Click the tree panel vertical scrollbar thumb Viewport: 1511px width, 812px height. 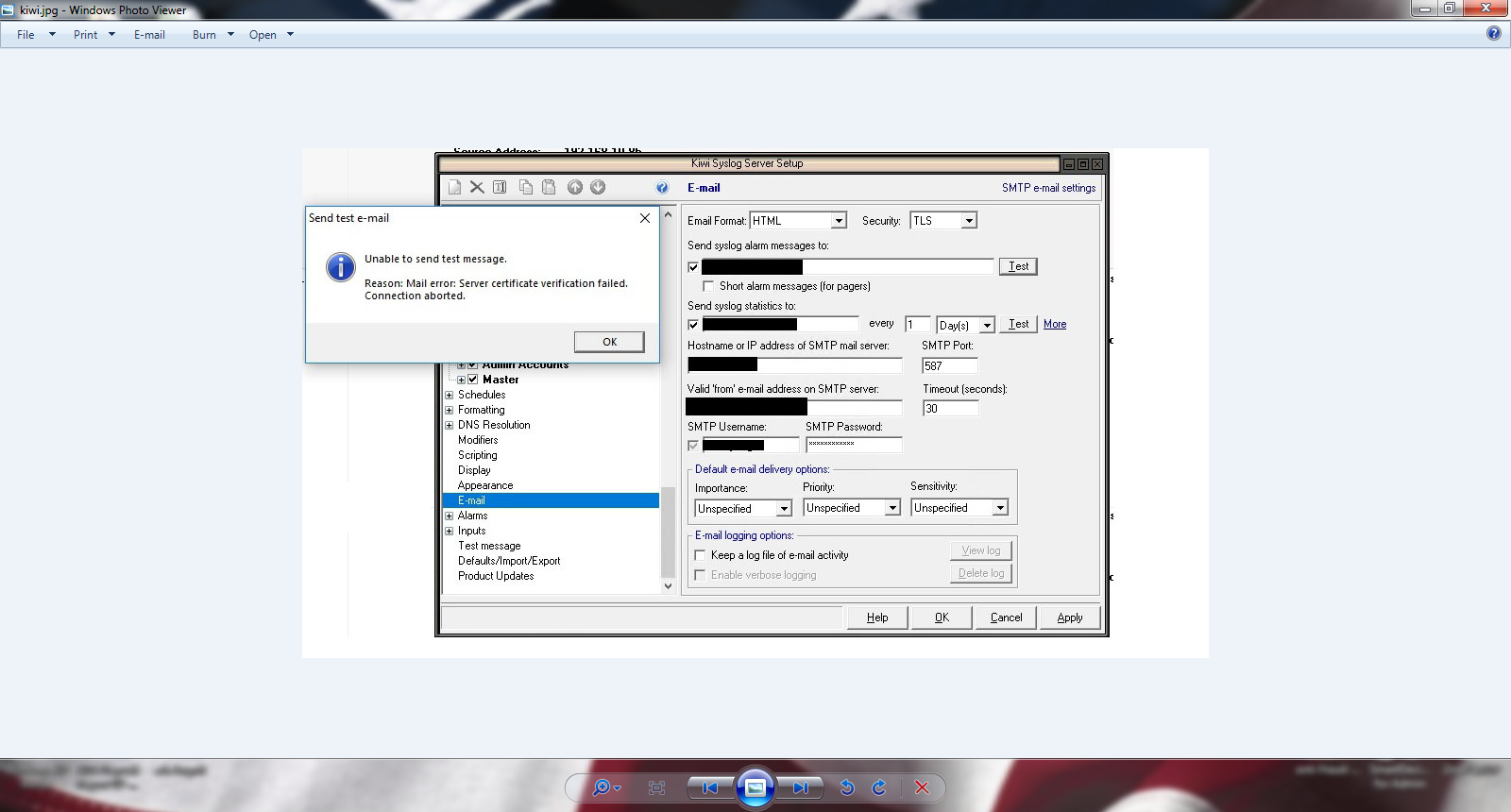pos(668,532)
